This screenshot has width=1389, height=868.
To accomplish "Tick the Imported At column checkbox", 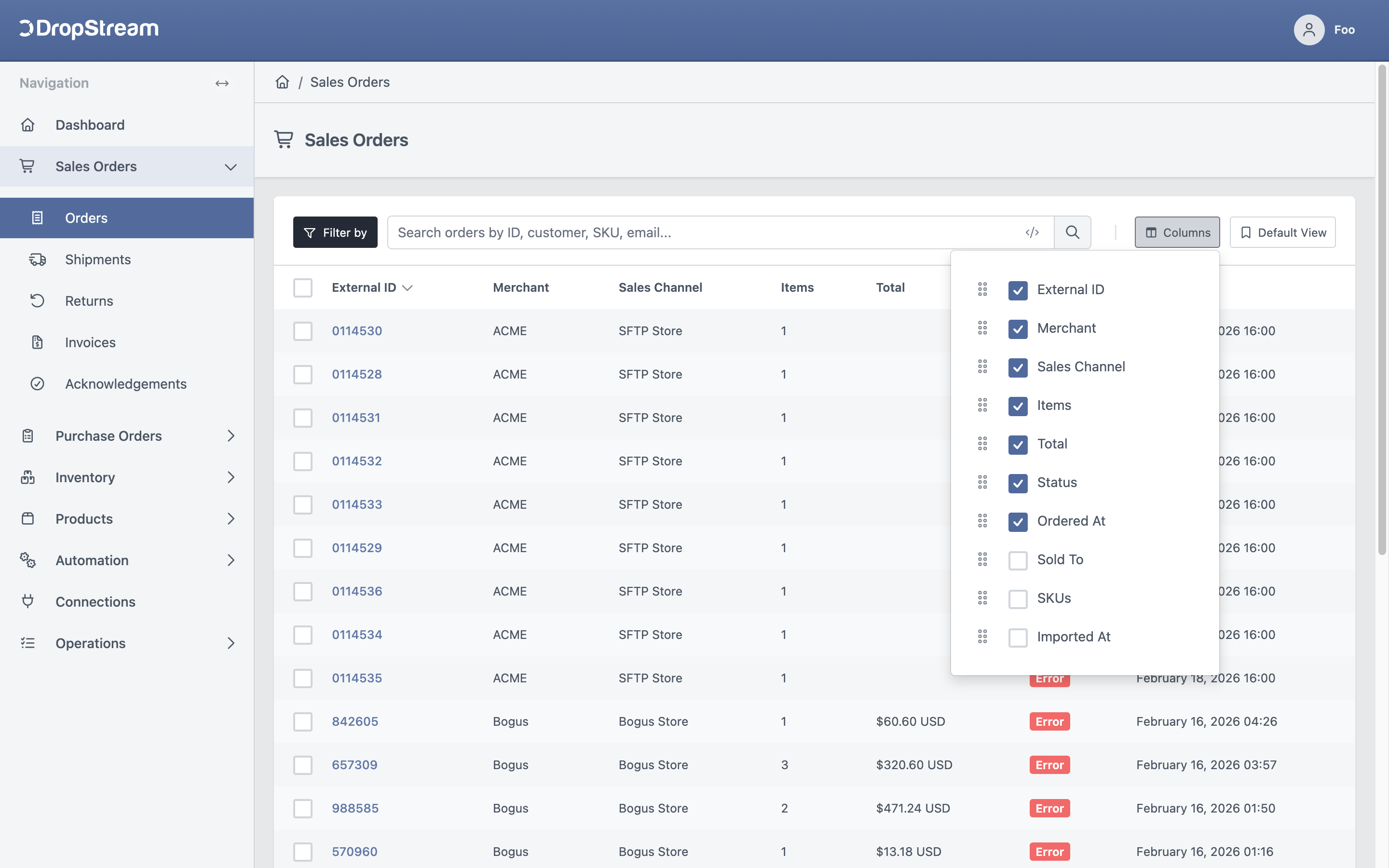I will pos(1018,637).
